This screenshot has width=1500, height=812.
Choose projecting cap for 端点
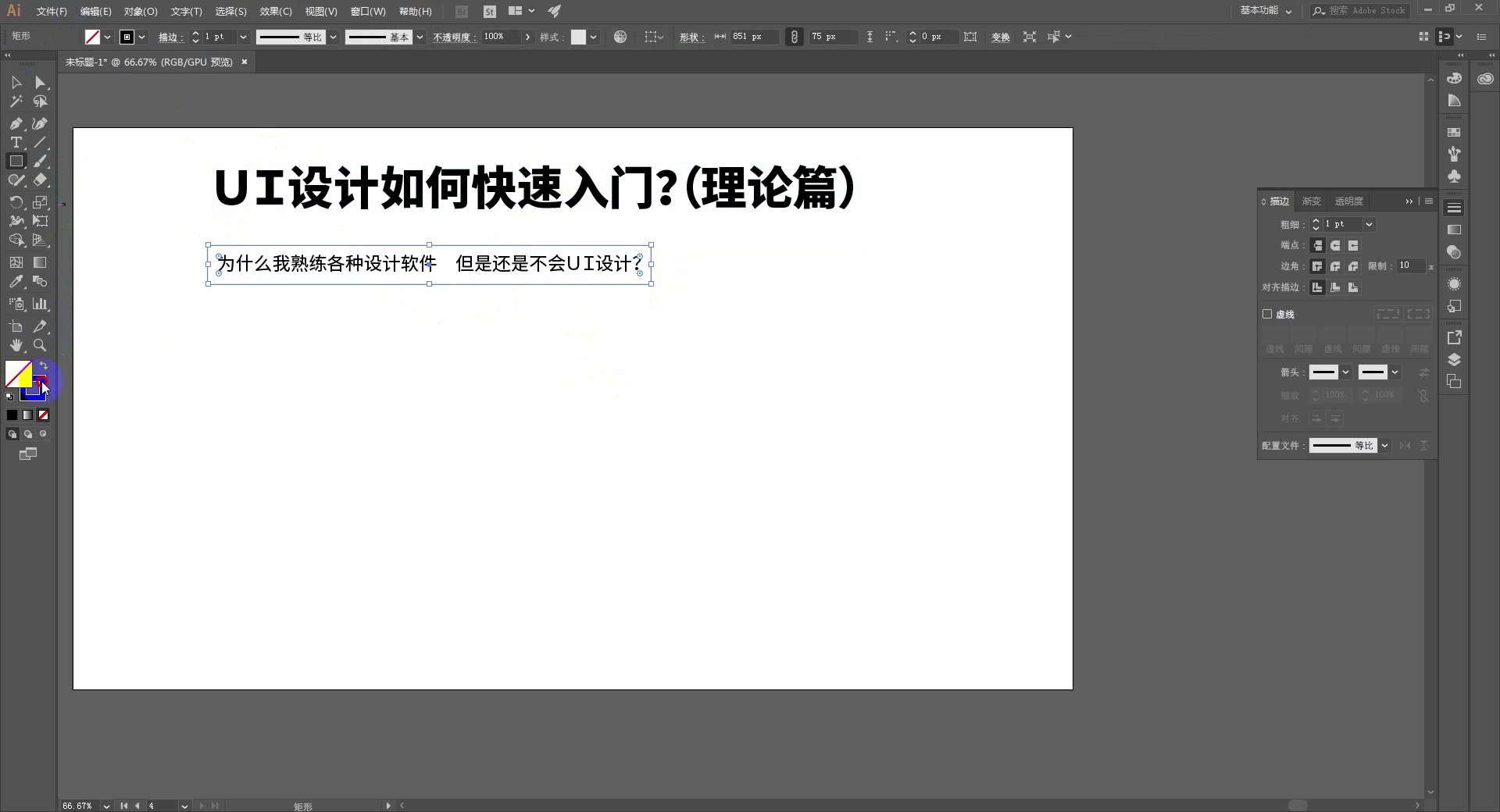click(1353, 245)
